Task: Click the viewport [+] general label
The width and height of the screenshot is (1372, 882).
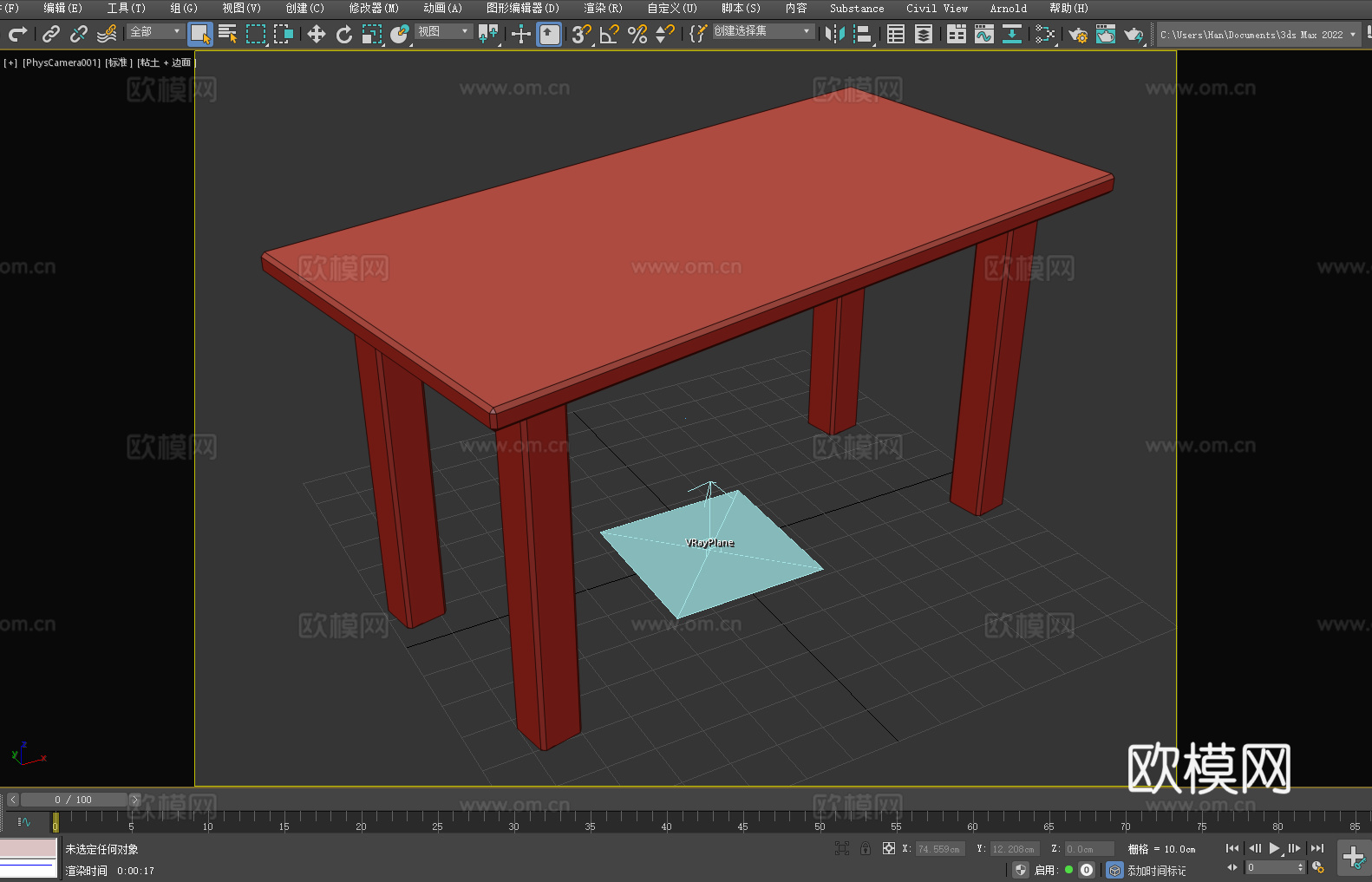Action: pyautogui.click(x=10, y=62)
